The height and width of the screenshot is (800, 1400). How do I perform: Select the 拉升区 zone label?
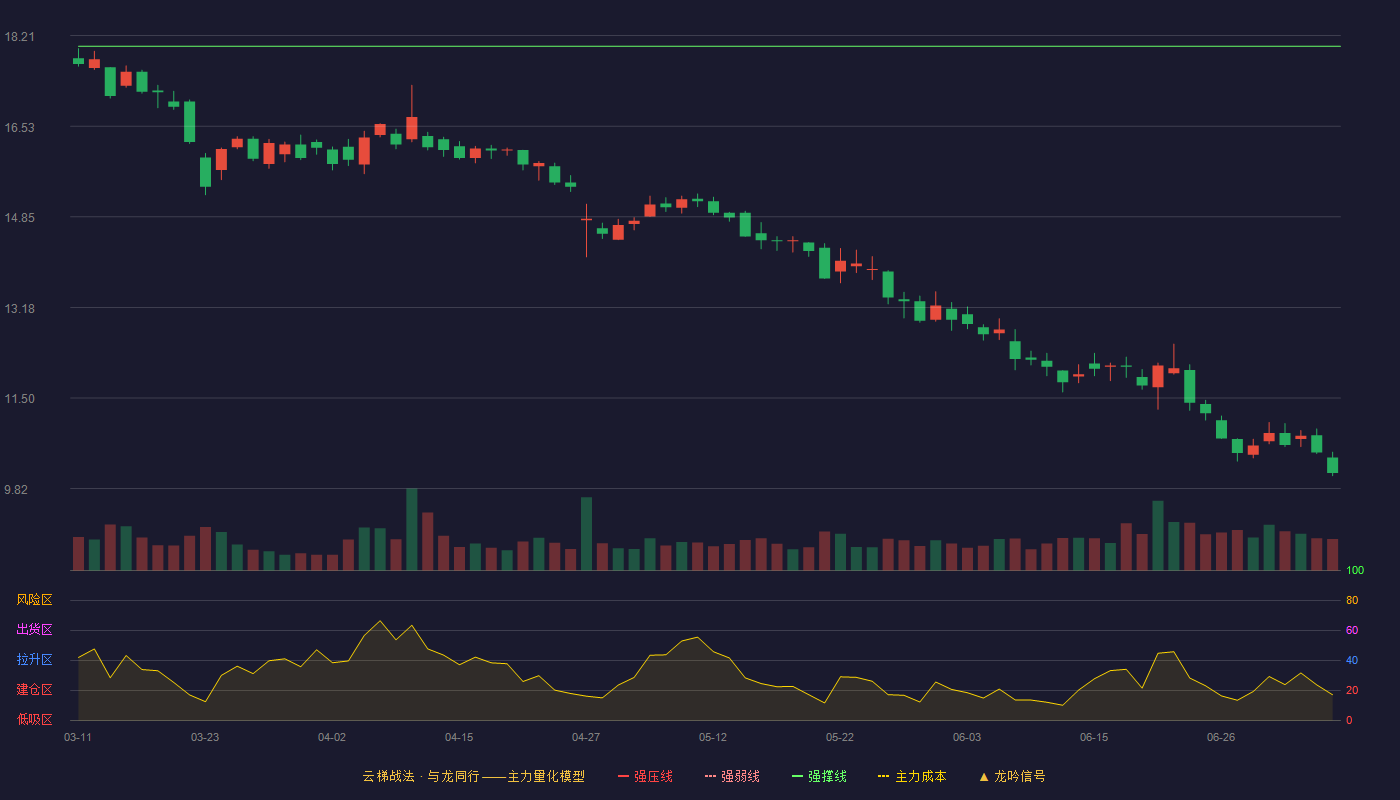(34, 660)
